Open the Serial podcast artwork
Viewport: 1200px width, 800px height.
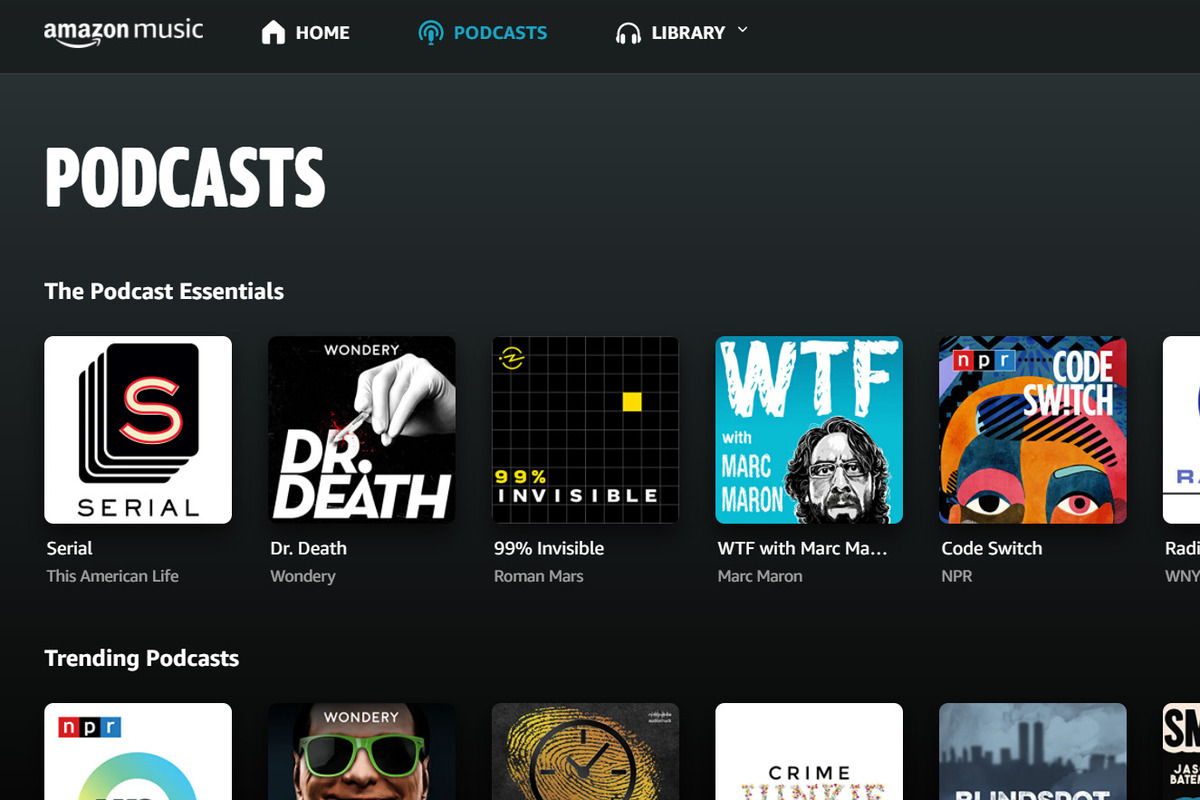click(x=138, y=429)
